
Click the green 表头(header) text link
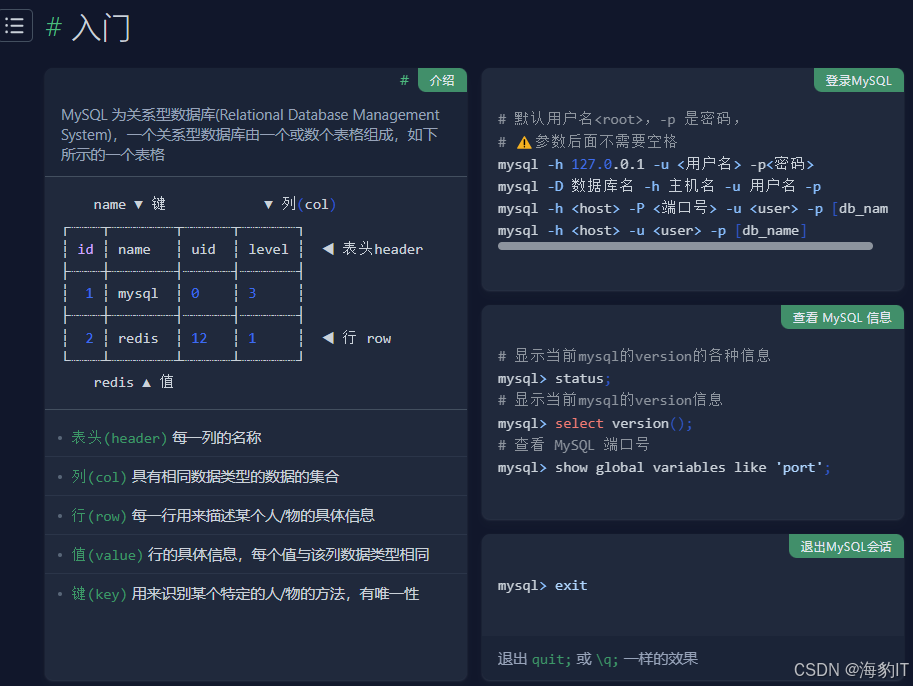click(111, 436)
